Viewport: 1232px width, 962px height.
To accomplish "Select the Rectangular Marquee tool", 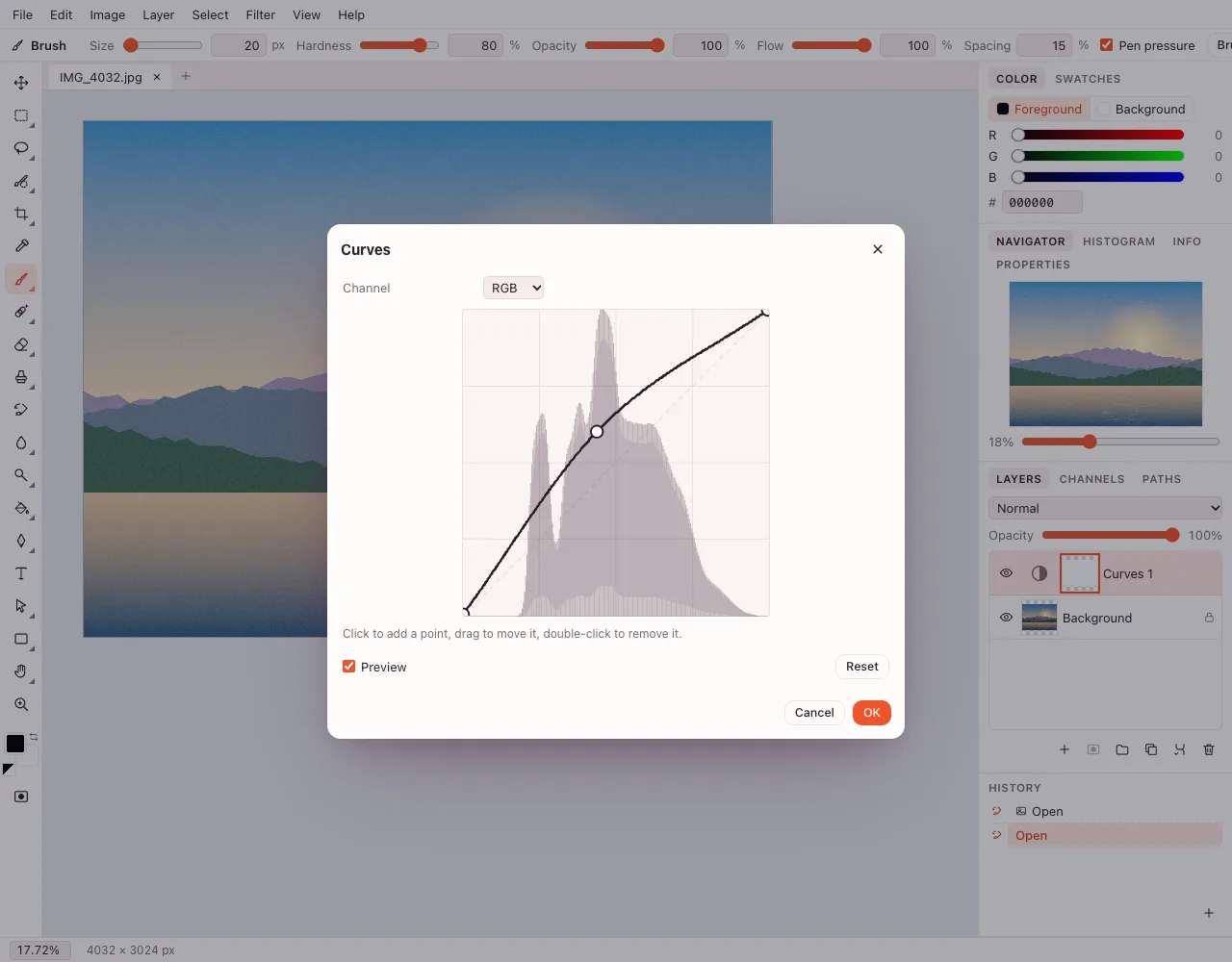I will pos(21,115).
